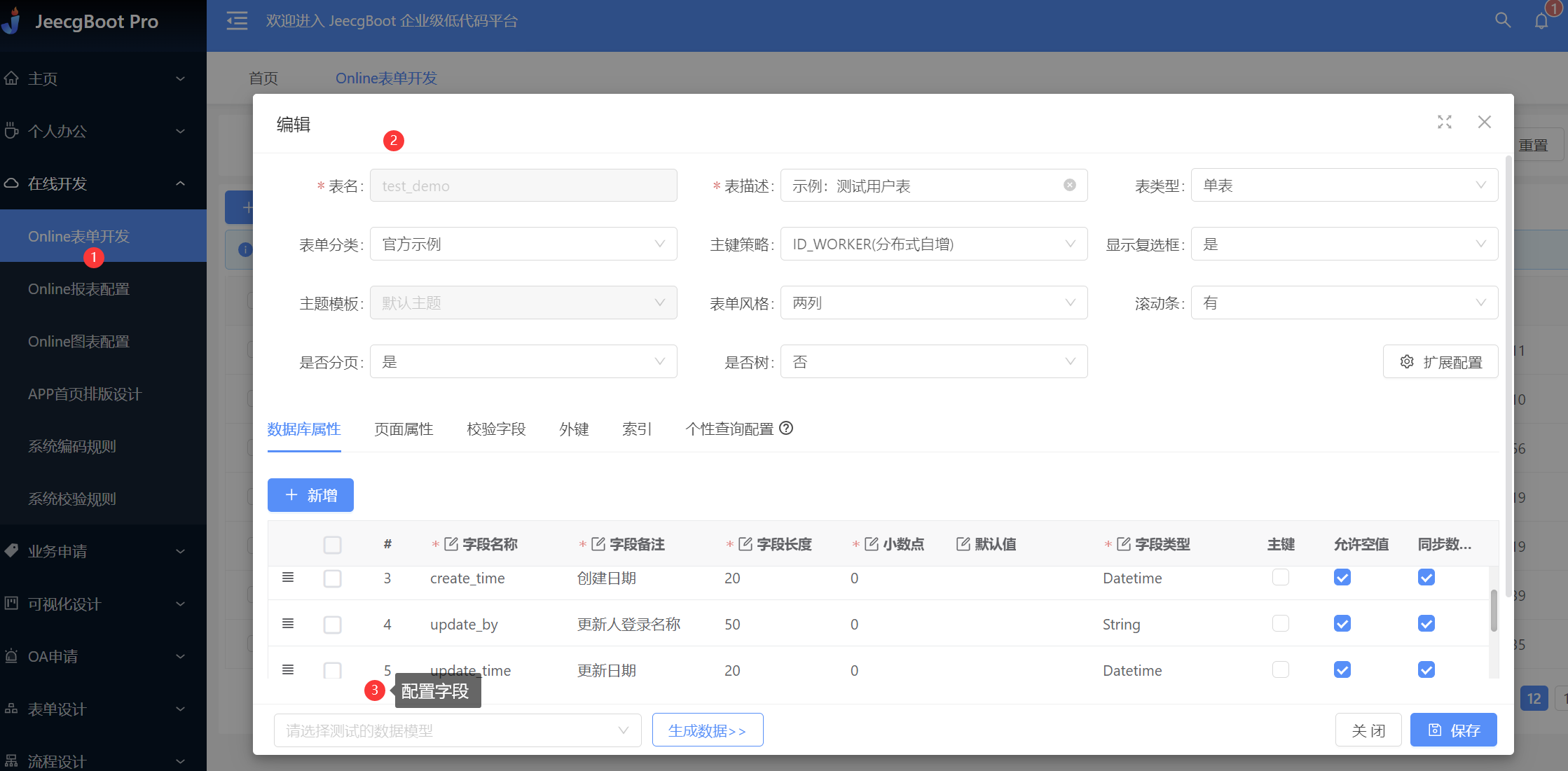Click fullscreen expand icon in edit dialog
This screenshot has height=771, width=1568.
pos(1444,122)
